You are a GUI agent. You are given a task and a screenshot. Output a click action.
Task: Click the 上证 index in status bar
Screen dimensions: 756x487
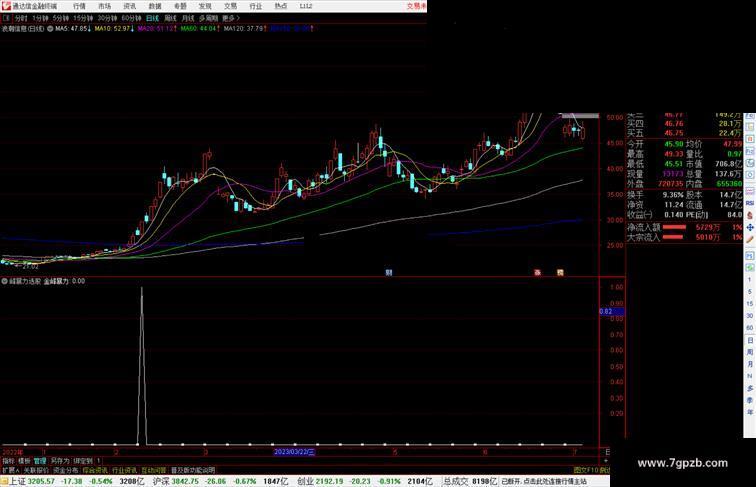(18, 481)
